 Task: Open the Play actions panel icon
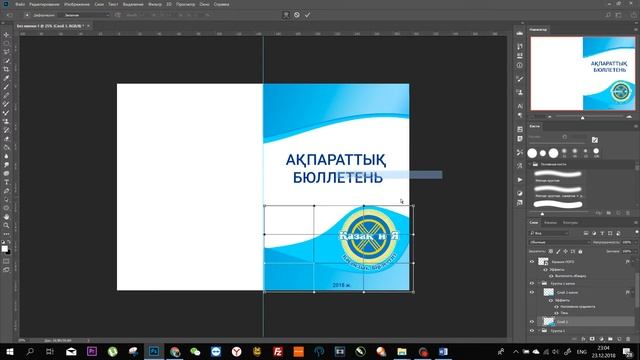[x=520, y=180]
